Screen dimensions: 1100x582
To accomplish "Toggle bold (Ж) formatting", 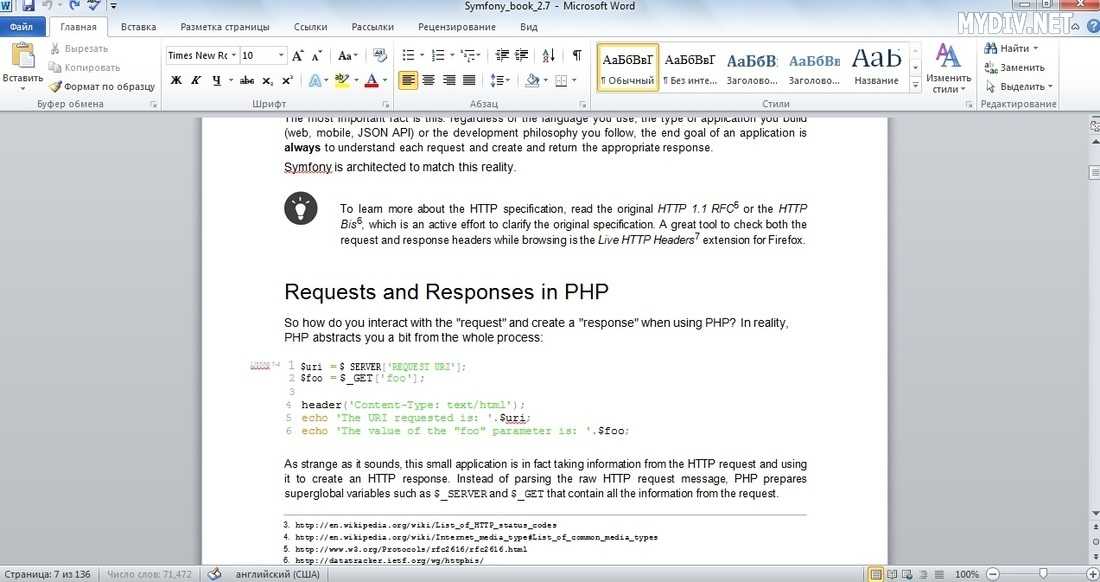I will pyautogui.click(x=177, y=80).
